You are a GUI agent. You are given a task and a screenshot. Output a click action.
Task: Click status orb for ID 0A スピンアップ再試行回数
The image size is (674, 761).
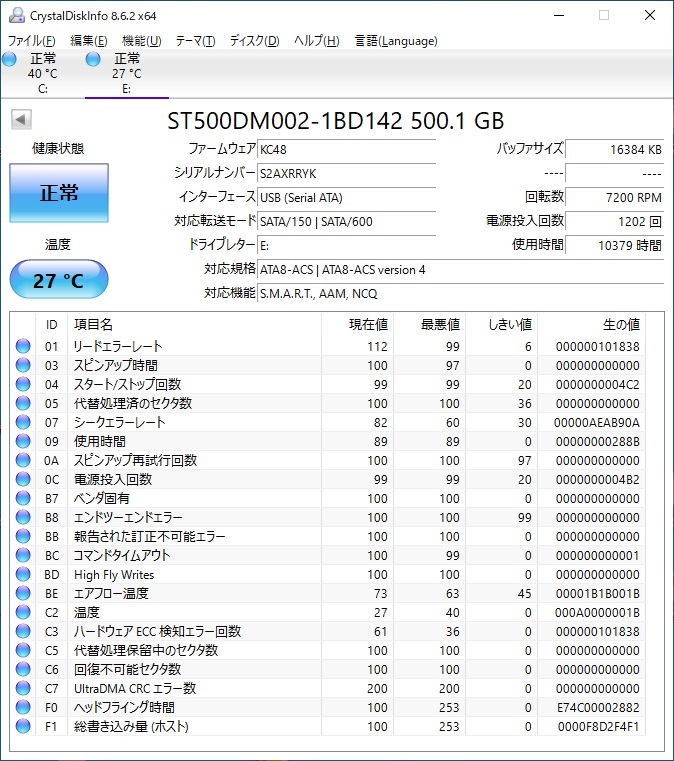(23, 460)
